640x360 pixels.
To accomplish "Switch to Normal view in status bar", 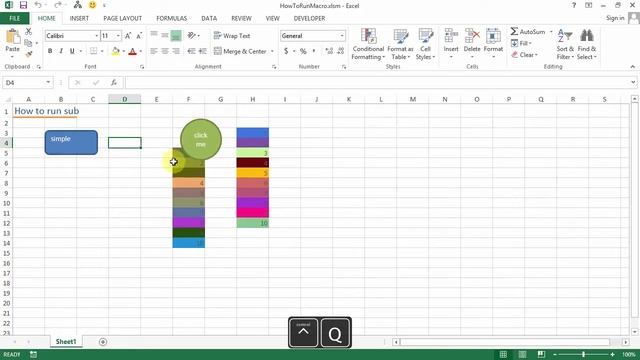I will point(503,354).
